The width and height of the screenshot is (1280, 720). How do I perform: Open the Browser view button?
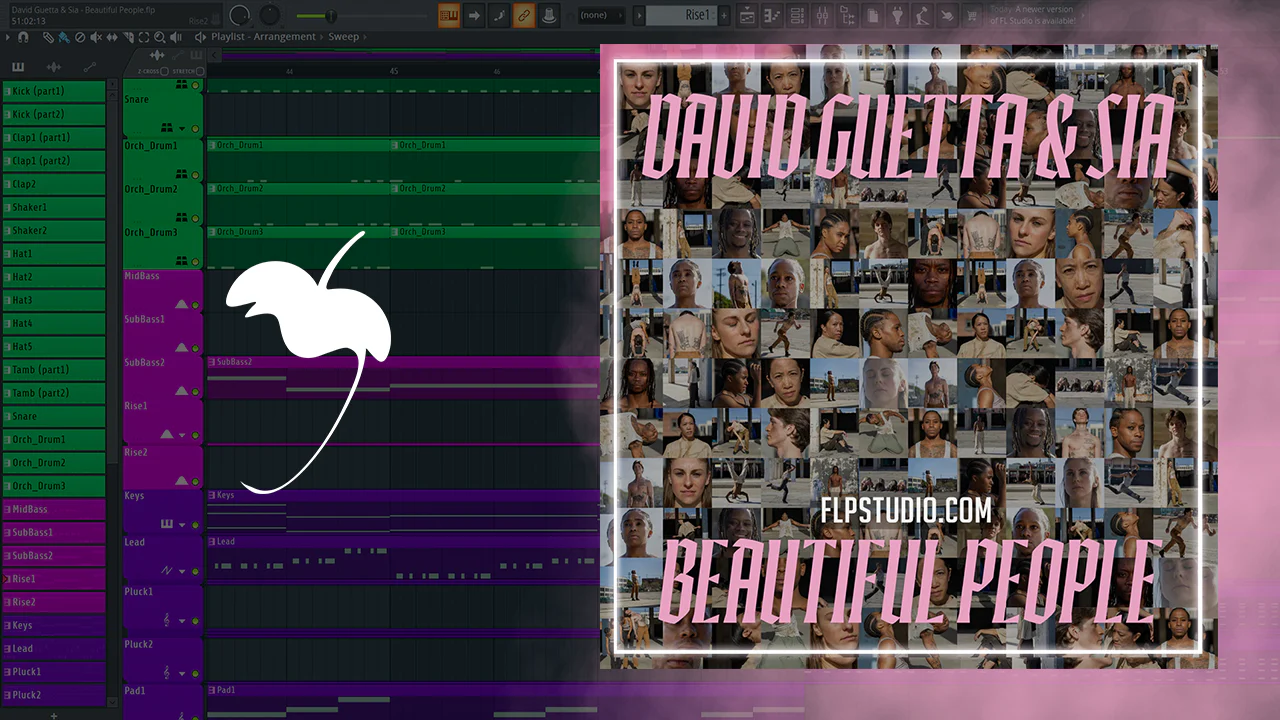847,15
